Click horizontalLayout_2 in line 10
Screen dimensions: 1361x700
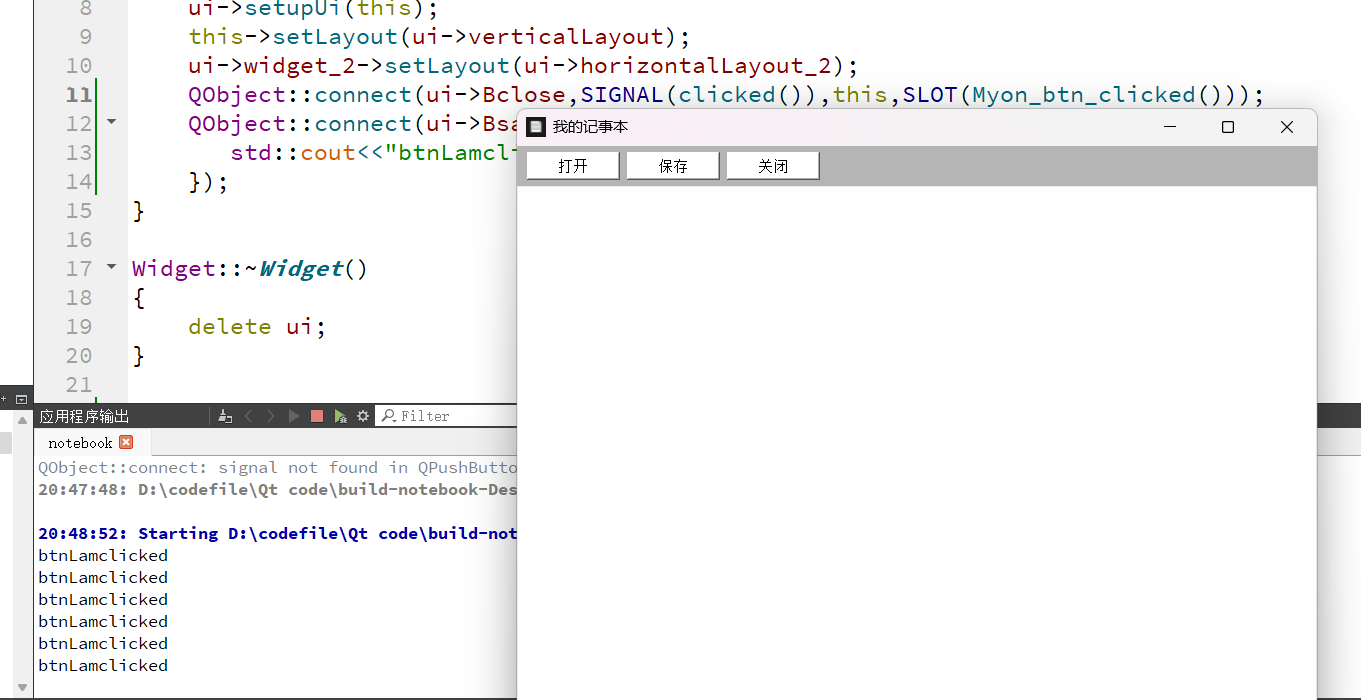706,66
